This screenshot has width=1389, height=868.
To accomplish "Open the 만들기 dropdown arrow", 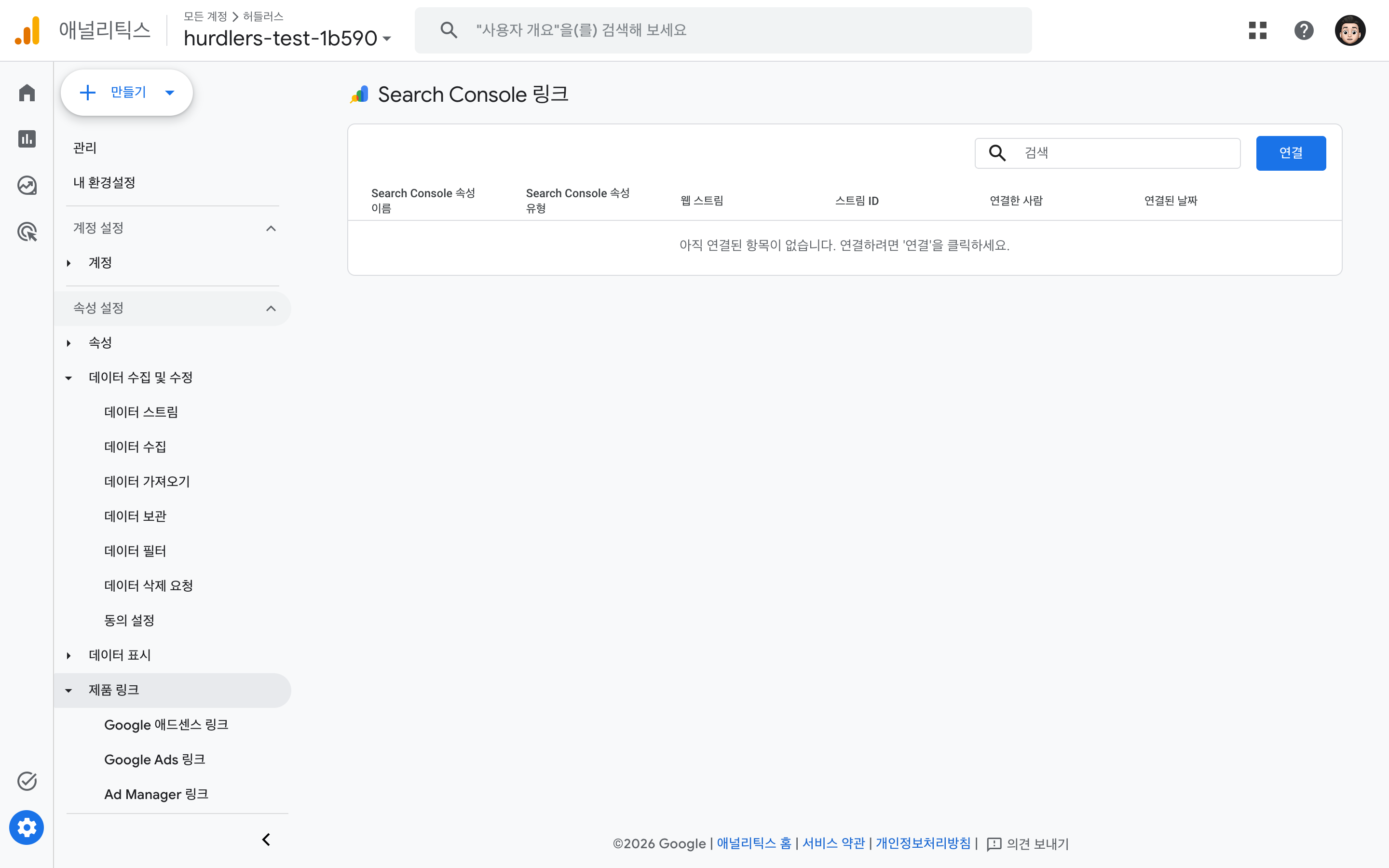I will point(169,93).
